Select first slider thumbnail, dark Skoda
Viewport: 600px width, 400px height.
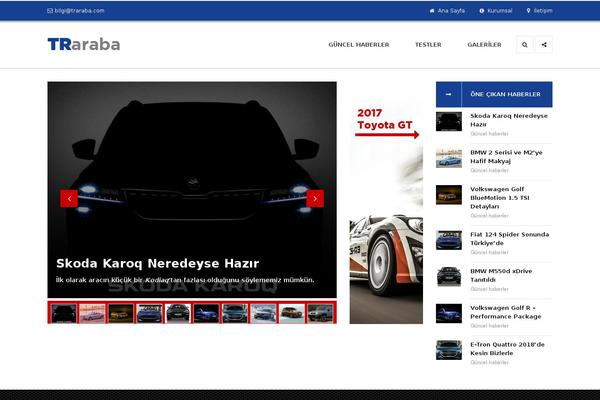[x=64, y=313]
